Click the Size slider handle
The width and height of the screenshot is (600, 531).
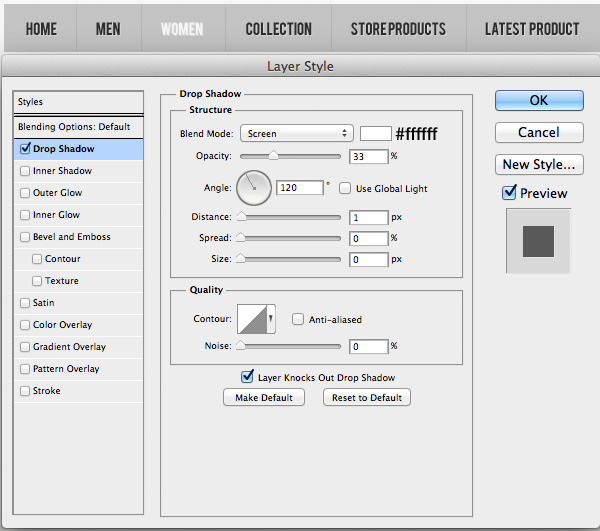click(240, 259)
